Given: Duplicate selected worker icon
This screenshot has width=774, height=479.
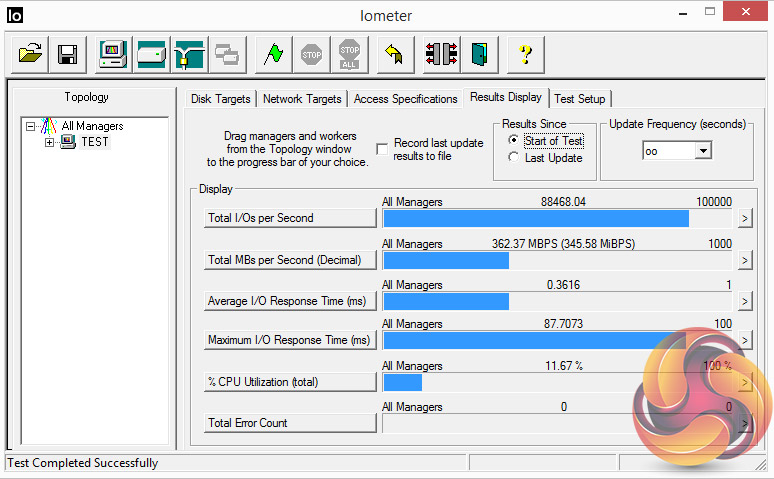Looking at the screenshot, I should point(227,54).
